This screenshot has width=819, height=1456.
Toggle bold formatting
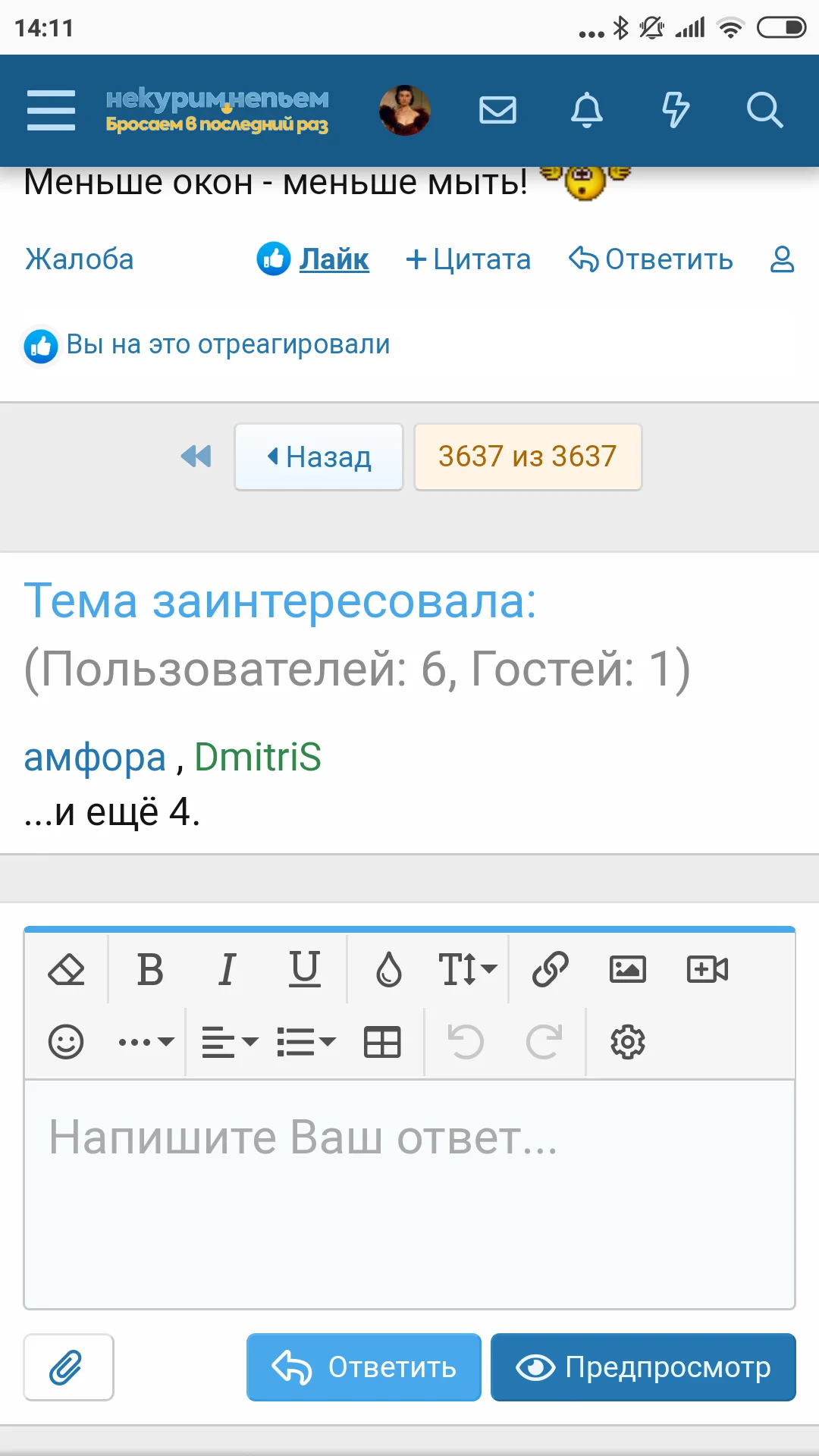pos(150,969)
